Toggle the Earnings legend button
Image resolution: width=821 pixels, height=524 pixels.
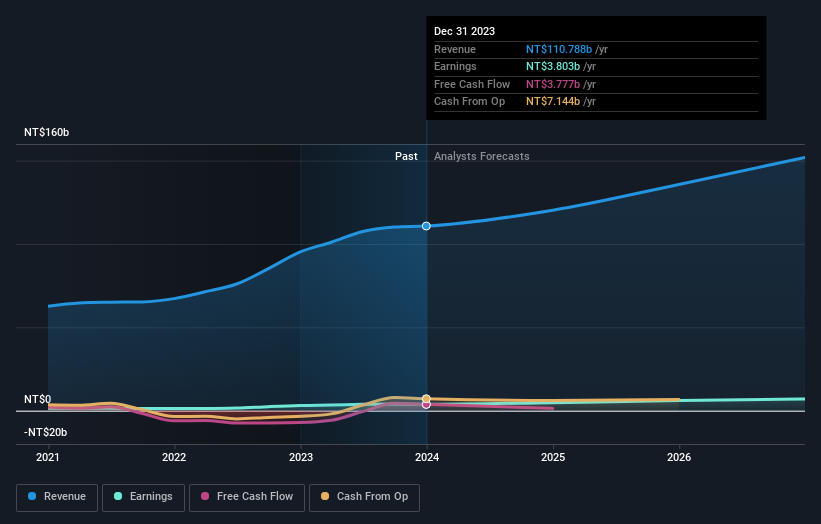pyautogui.click(x=143, y=497)
